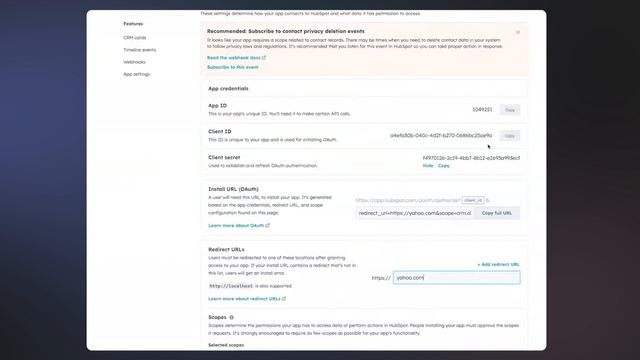Copy the client secret
Viewport: 640px width, 360px height.
(444, 166)
